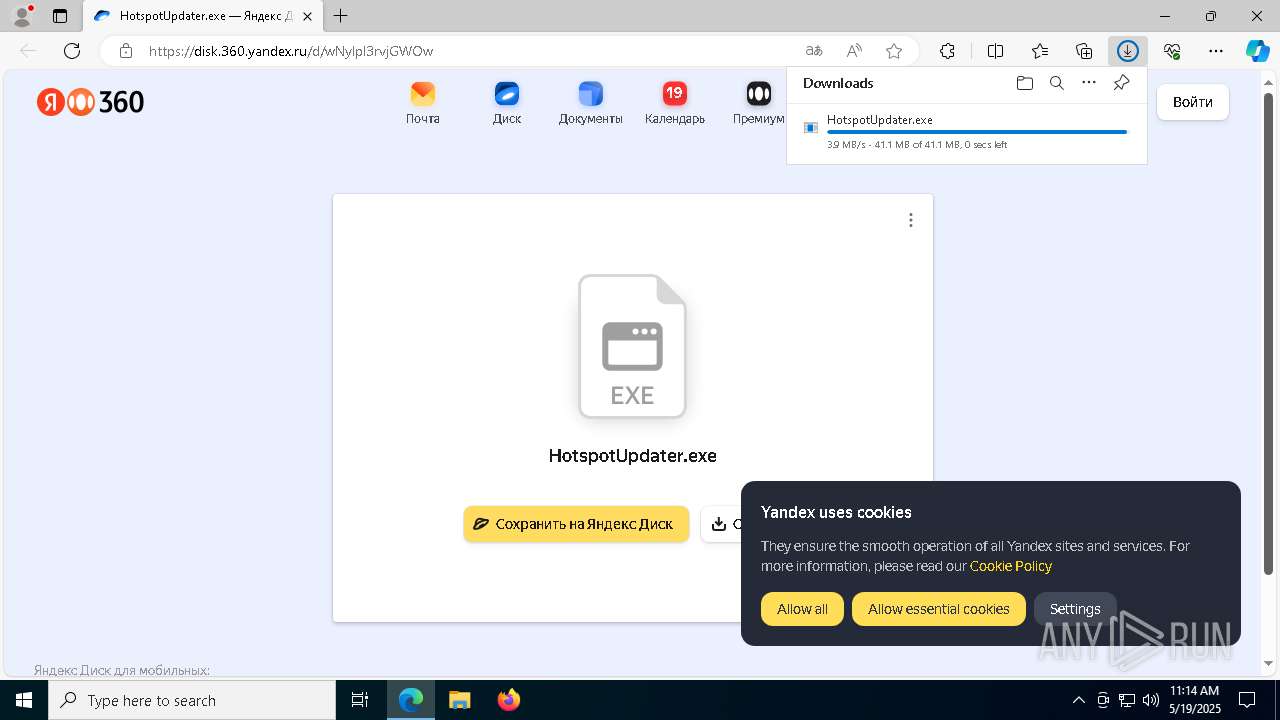Click the Downloads panel title
The width and height of the screenshot is (1280, 720).
pos(838,83)
